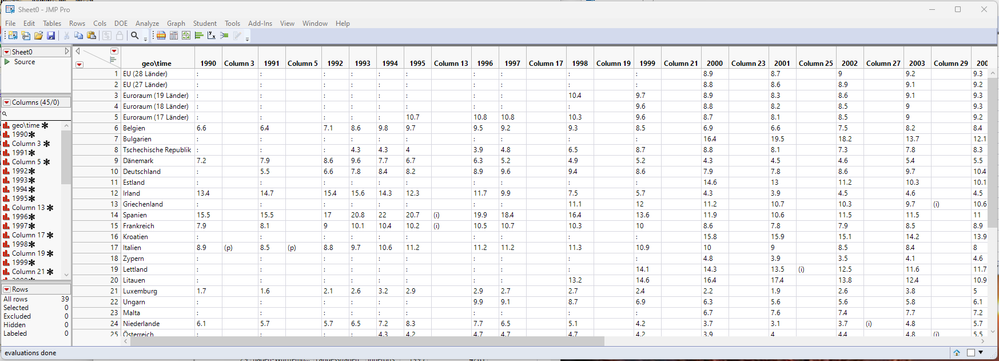Open the upper red triangle columns menu in table corner
The image size is (999, 361).
click(x=114, y=51)
